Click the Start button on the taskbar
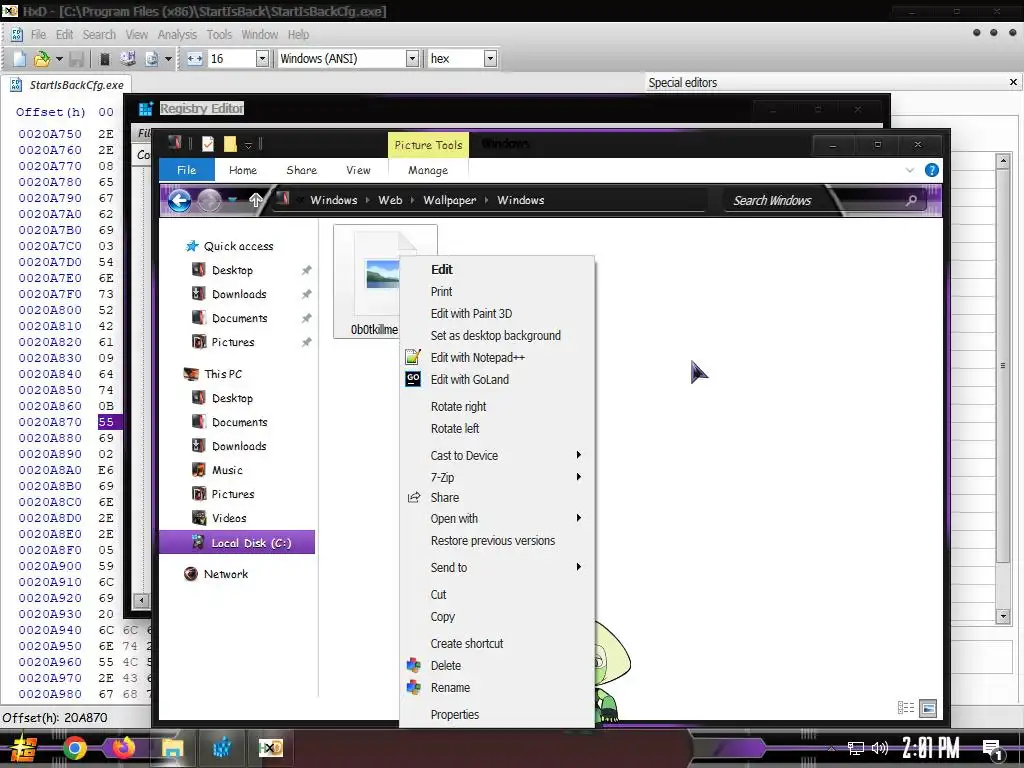The image size is (1024, 768). tap(22, 748)
